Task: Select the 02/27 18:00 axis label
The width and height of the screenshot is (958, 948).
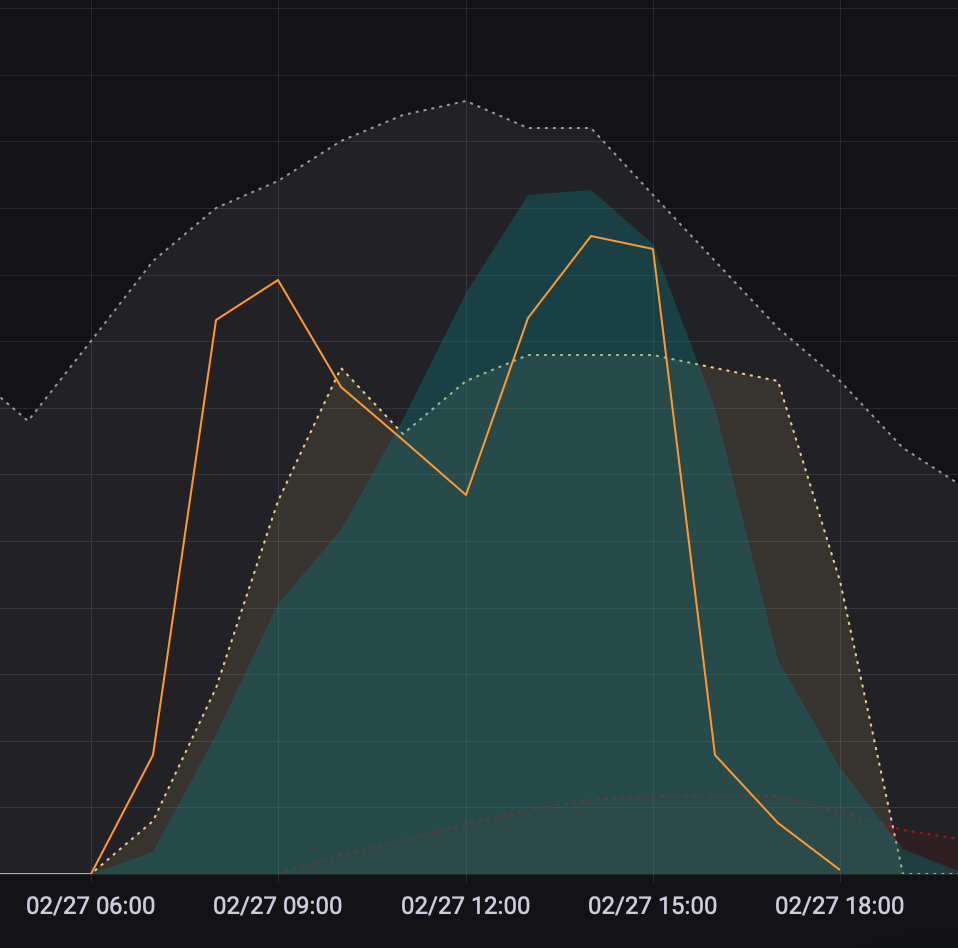Action: [839, 906]
